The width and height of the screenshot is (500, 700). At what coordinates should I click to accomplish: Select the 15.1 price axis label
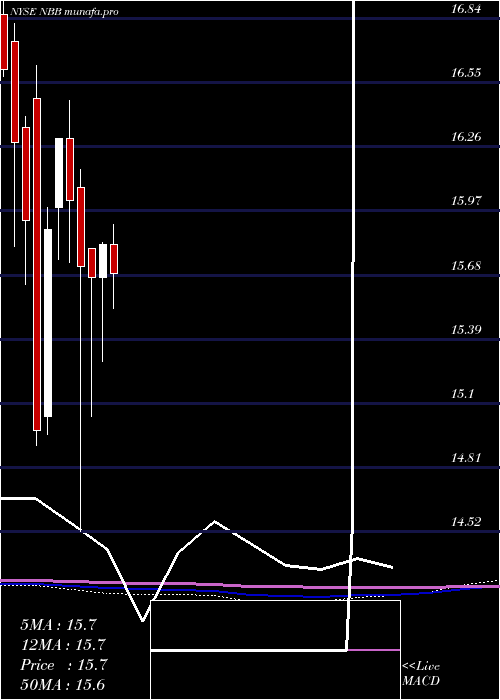462,394
